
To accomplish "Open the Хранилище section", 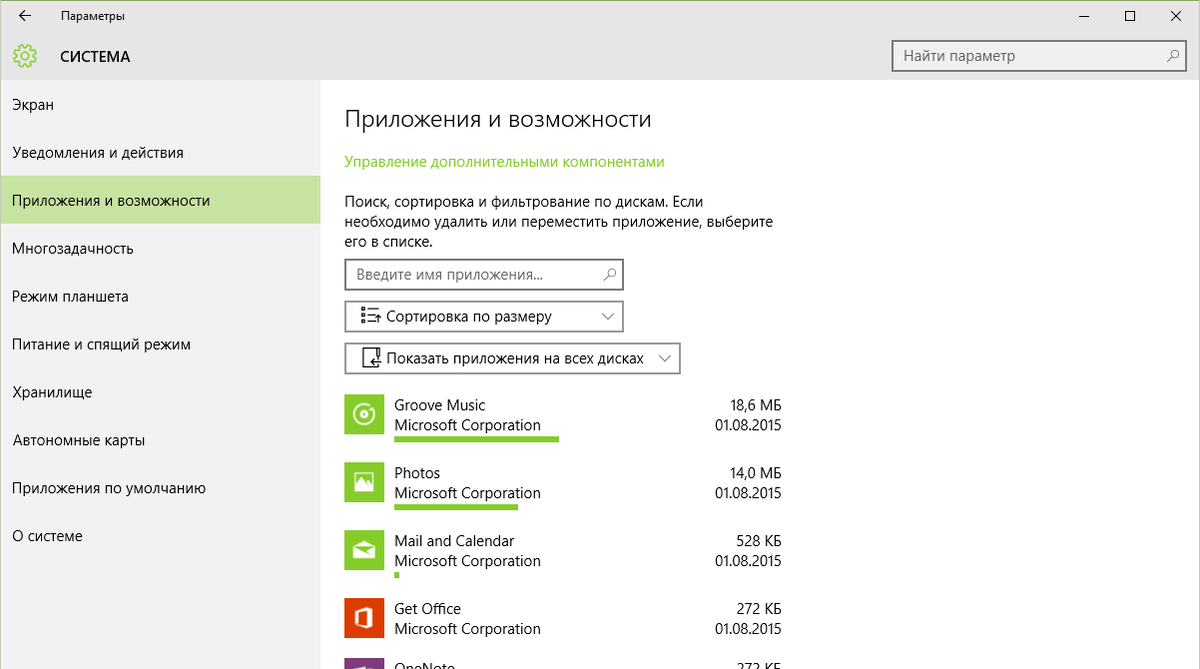I will pos(160,392).
